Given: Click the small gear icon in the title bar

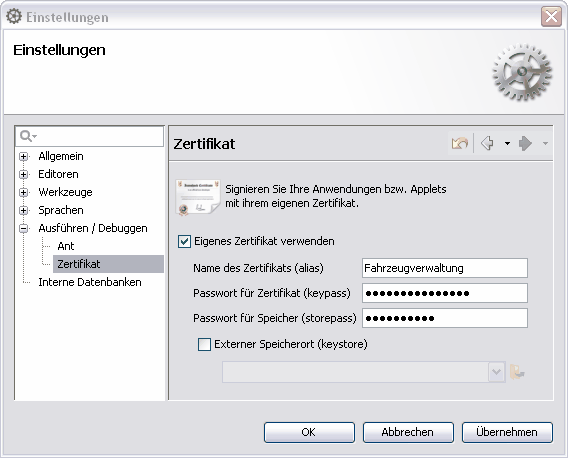Looking at the screenshot, I should point(14,17).
